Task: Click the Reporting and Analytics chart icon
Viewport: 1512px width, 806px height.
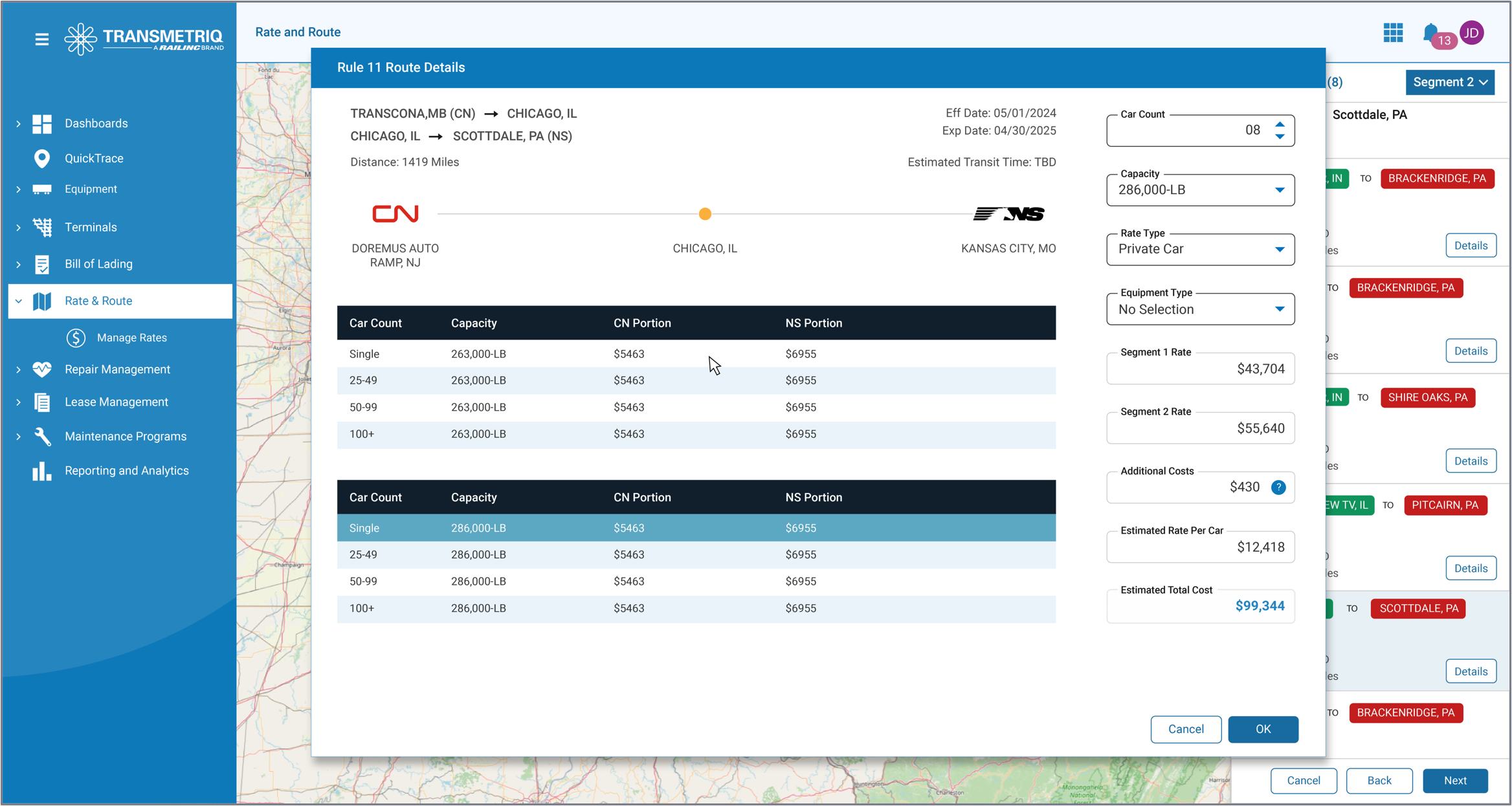Action: point(42,471)
